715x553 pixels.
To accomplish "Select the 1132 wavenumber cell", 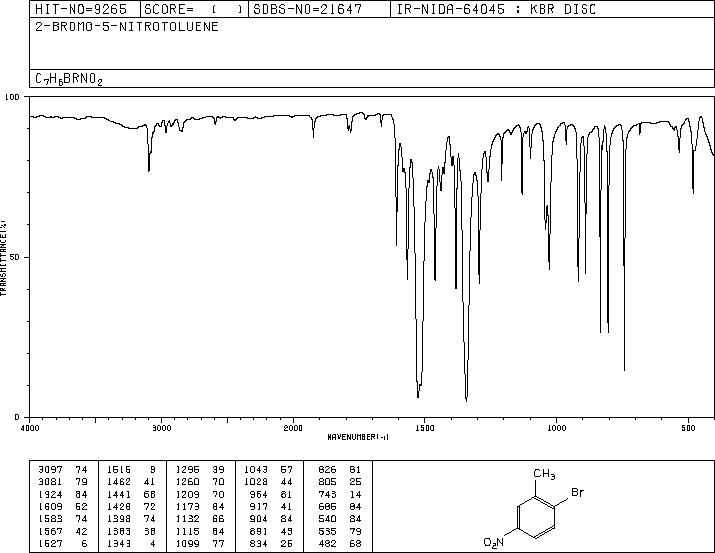I will [188, 519].
